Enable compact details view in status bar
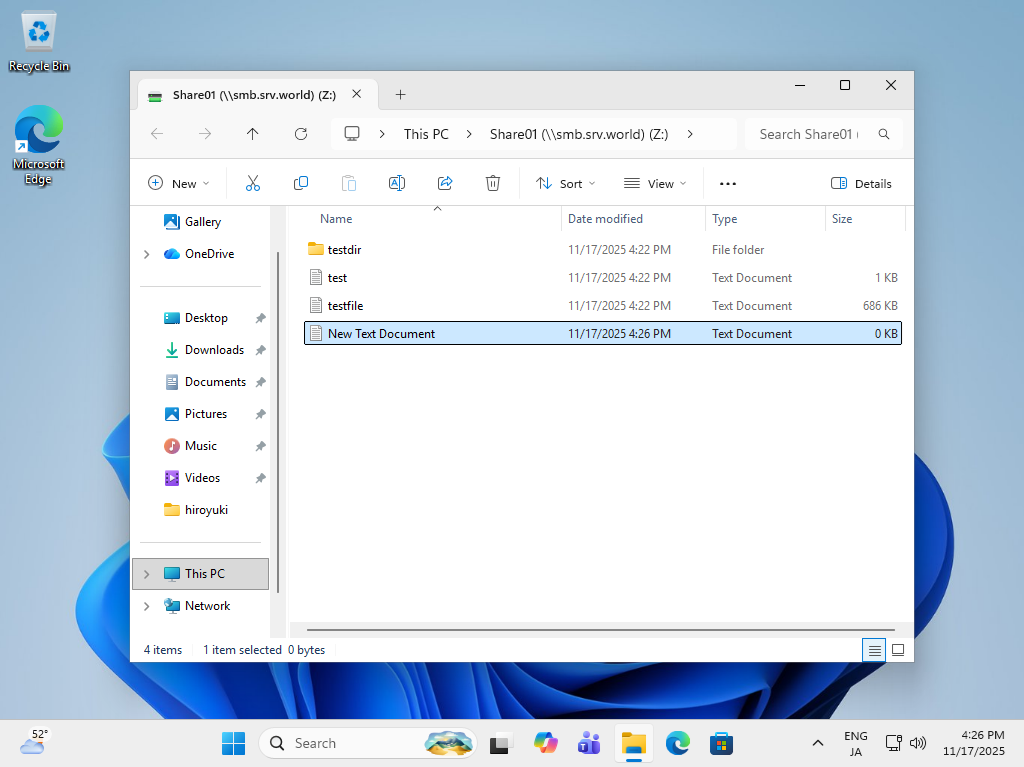This screenshot has height=767, width=1024. (x=873, y=649)
